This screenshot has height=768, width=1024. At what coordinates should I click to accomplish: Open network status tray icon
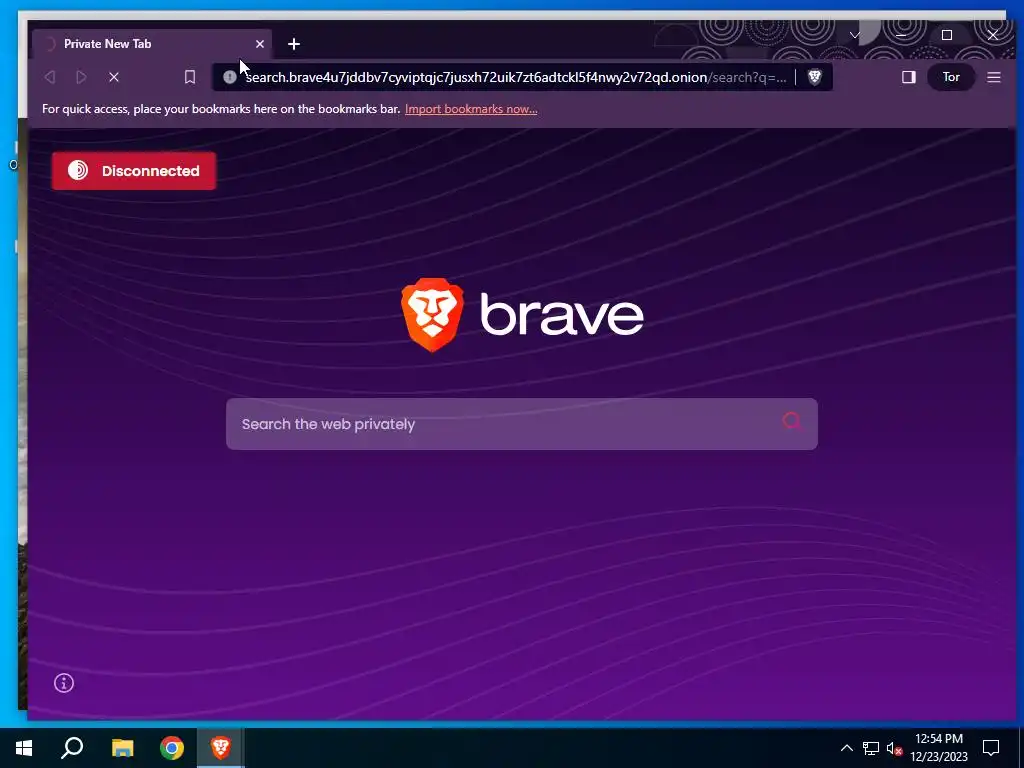click(871, 748)
